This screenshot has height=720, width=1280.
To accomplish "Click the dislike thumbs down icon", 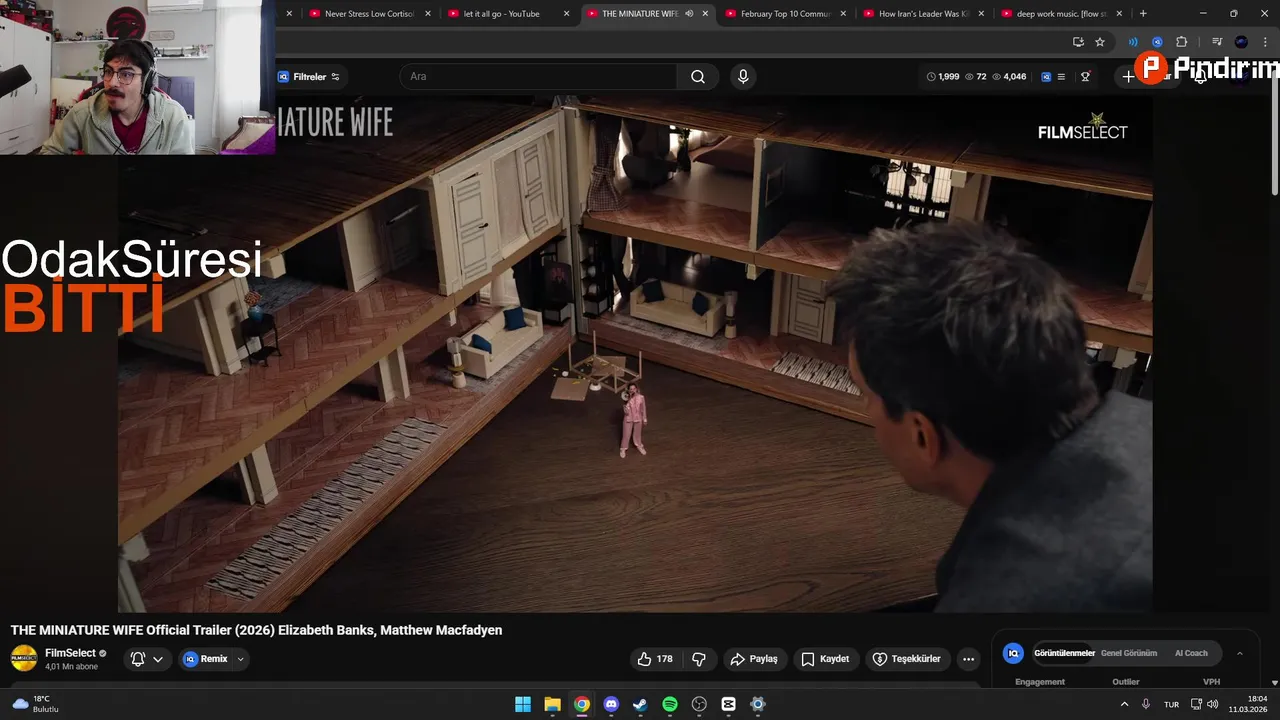I will point(699,659).
